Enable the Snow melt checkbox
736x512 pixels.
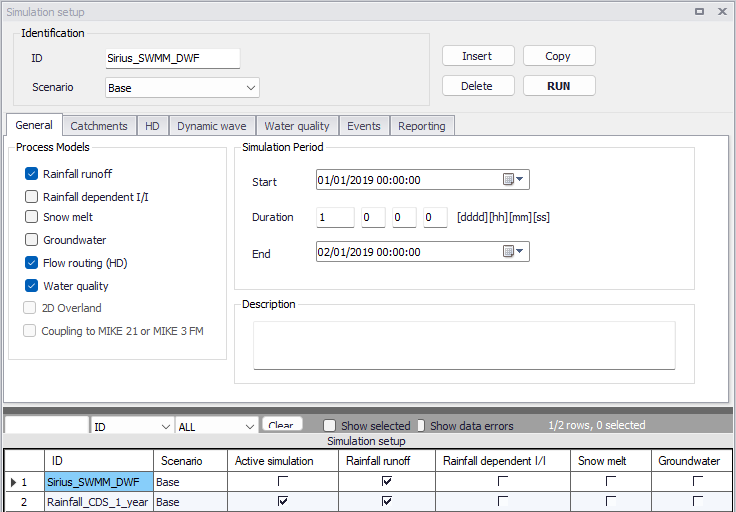(x=31, y=216)
